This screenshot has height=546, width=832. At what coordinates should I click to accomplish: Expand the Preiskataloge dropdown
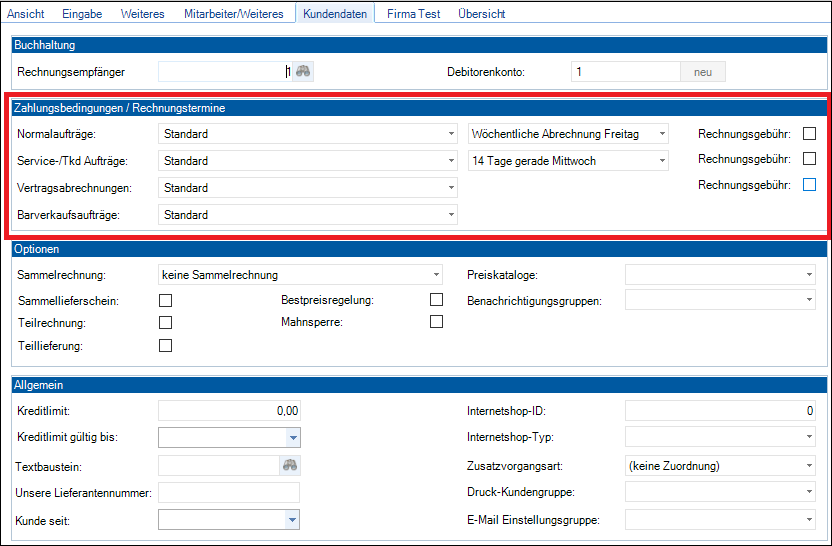(809, 275)
